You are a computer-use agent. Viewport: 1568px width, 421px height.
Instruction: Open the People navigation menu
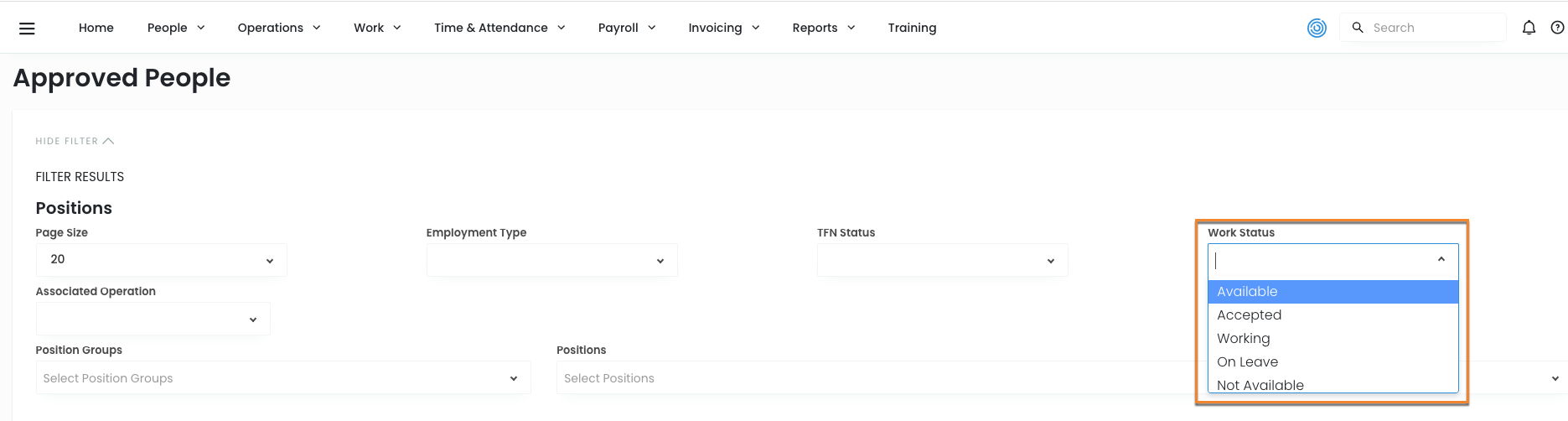(x=175, y=28)
